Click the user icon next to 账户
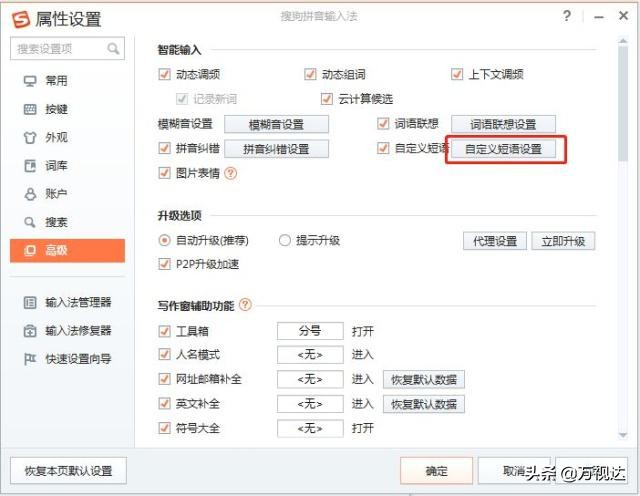The height and width of the screenshot is (496, 640). pos(30,194)
